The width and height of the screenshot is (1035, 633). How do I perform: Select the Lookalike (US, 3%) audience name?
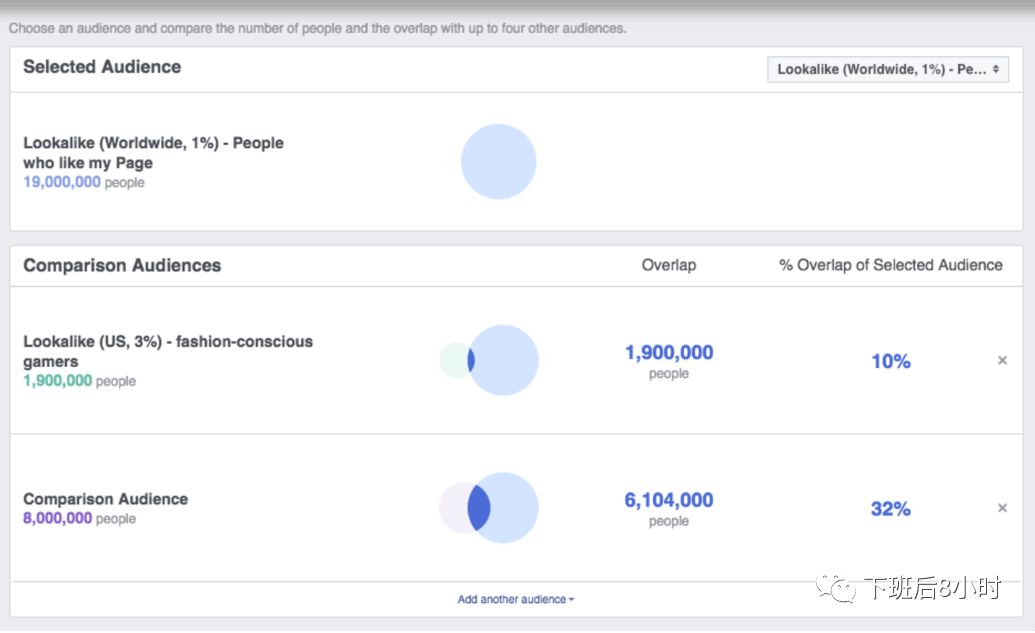pyautogui.click(x=168, y=351)
